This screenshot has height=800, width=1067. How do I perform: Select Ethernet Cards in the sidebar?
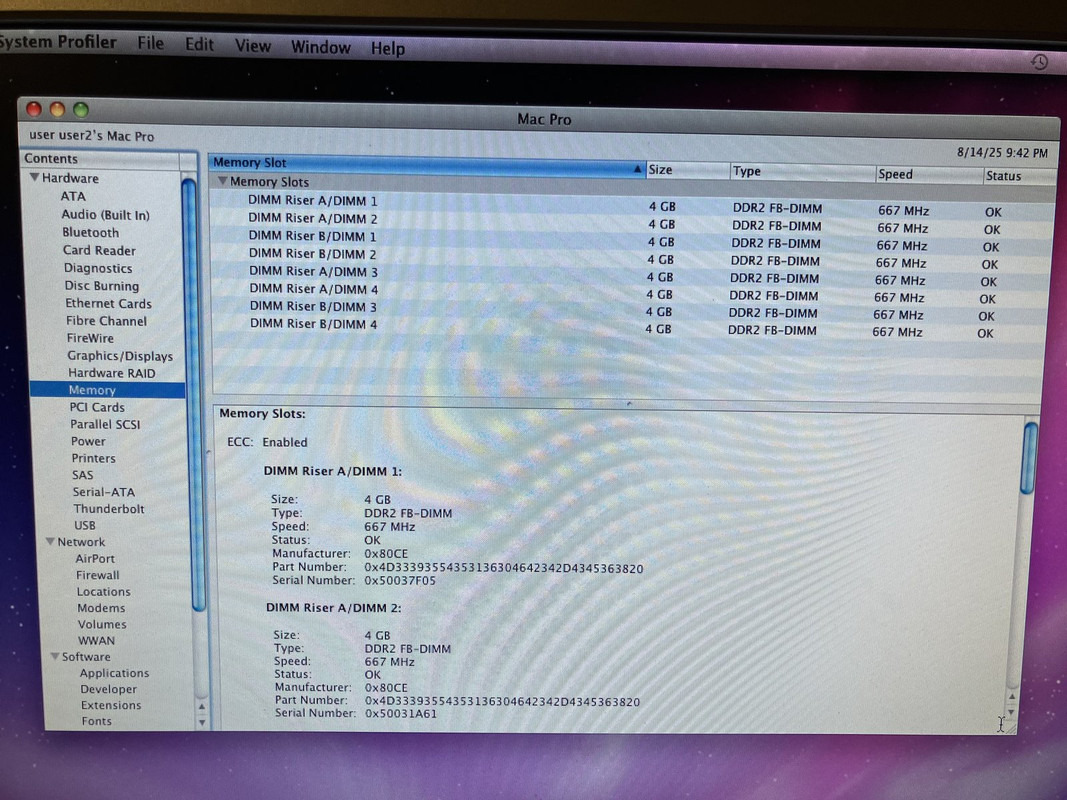click(x=108, y=303)
